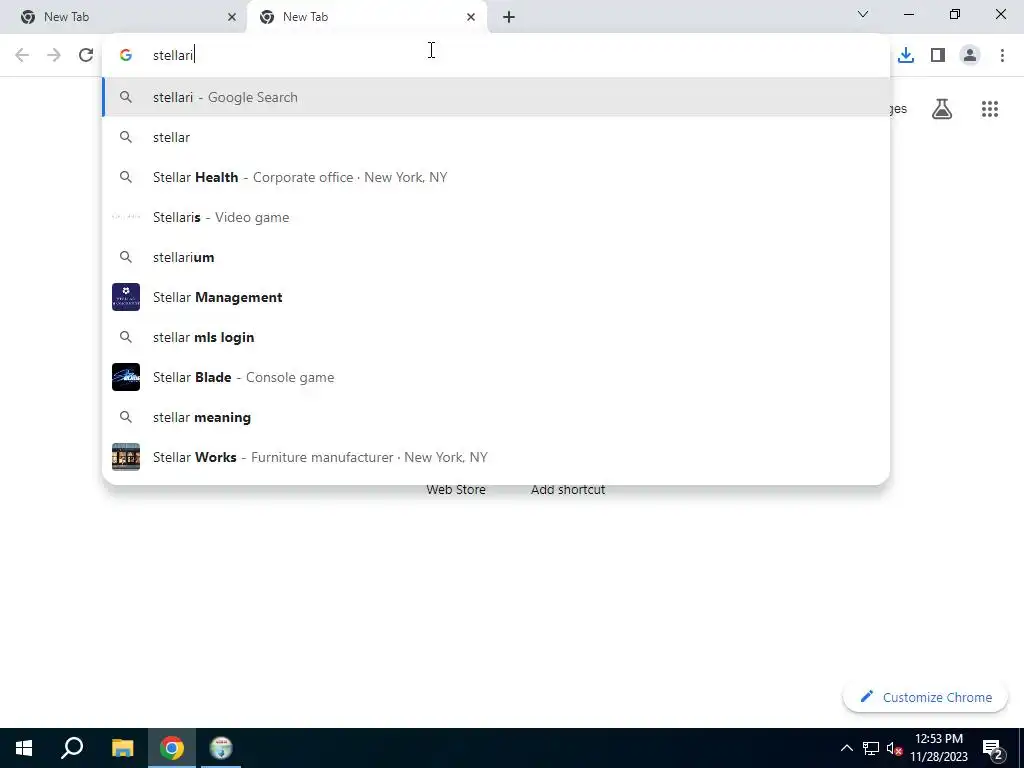Open the globe app on the taskbar
Image resolution: width=1024 pixels, height=768 pixels.
tap(221, 748)
